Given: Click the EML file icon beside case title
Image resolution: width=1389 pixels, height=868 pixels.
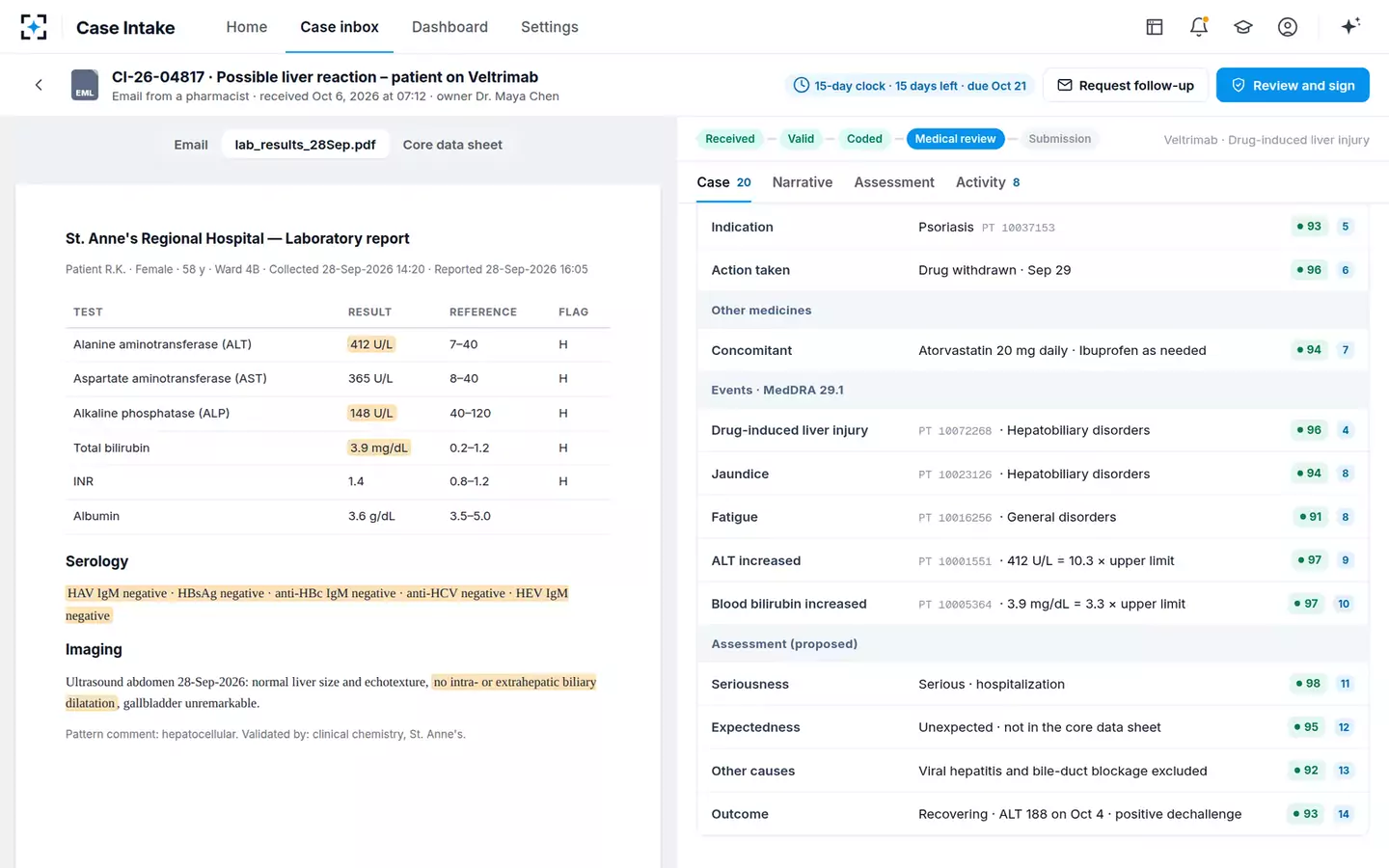Looking at the screenshot, I should (85, 85).
